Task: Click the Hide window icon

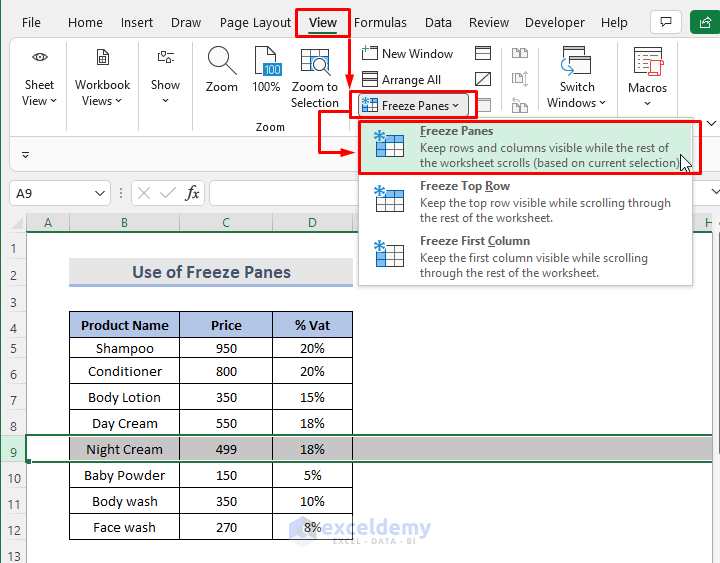Action: (x=483, y=79)
